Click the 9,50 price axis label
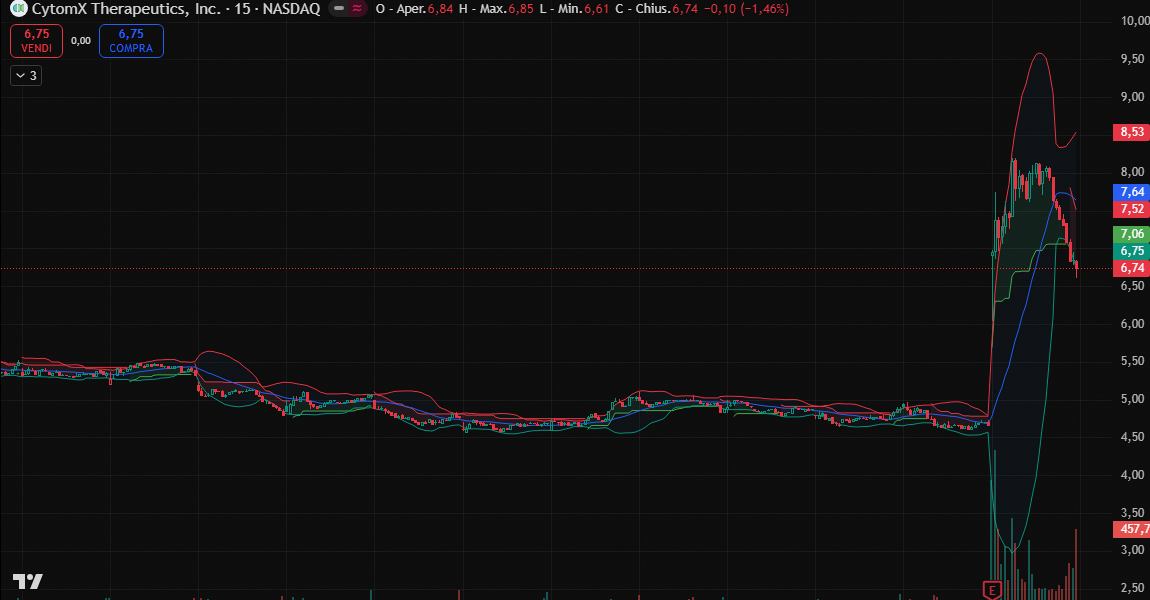The width and height of the screenshot is (1150, 600). (x=1132, y=59)
